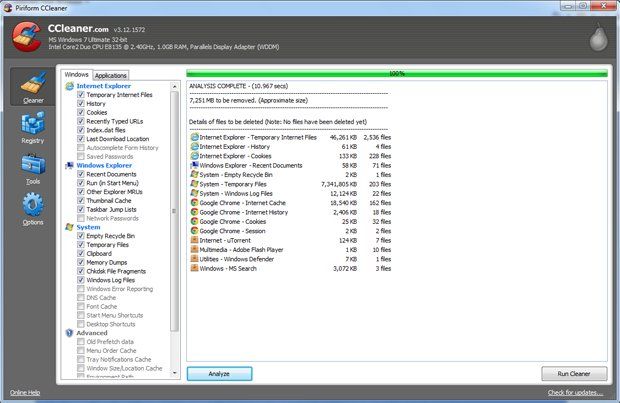The width and height of the screenshot is (620, 403).
Task: Click the Windows Explorer category icon
Action: 70,165
